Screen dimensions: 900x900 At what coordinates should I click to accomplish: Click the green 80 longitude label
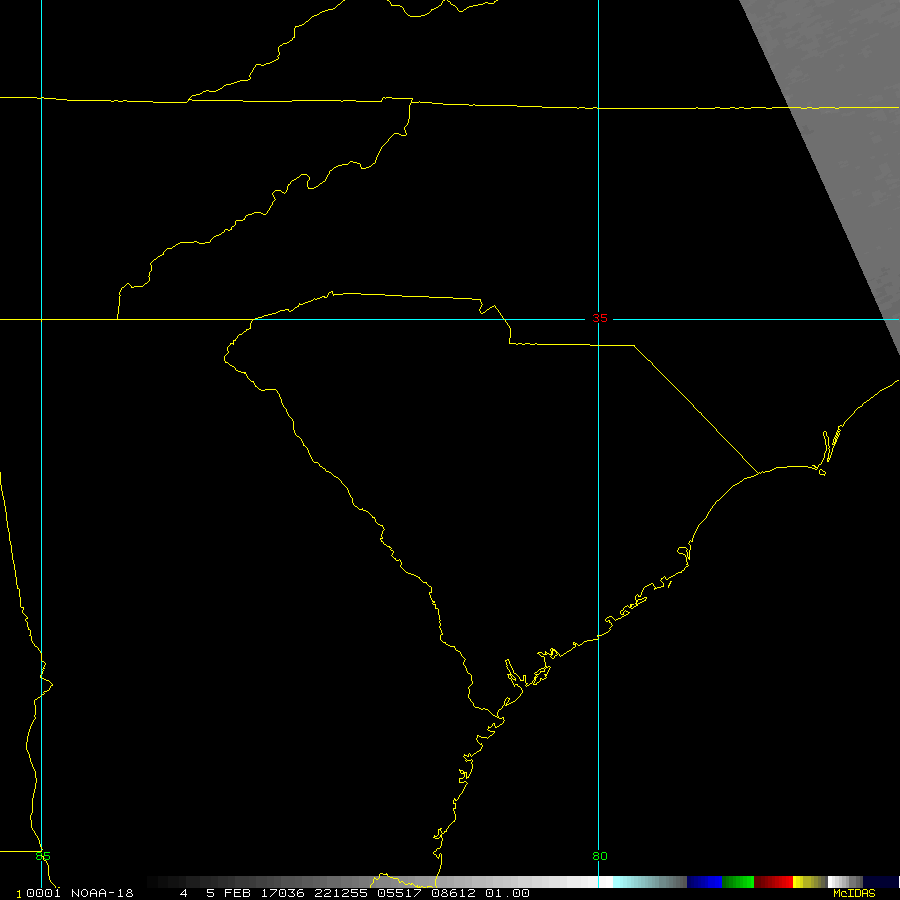click(599, 856)
